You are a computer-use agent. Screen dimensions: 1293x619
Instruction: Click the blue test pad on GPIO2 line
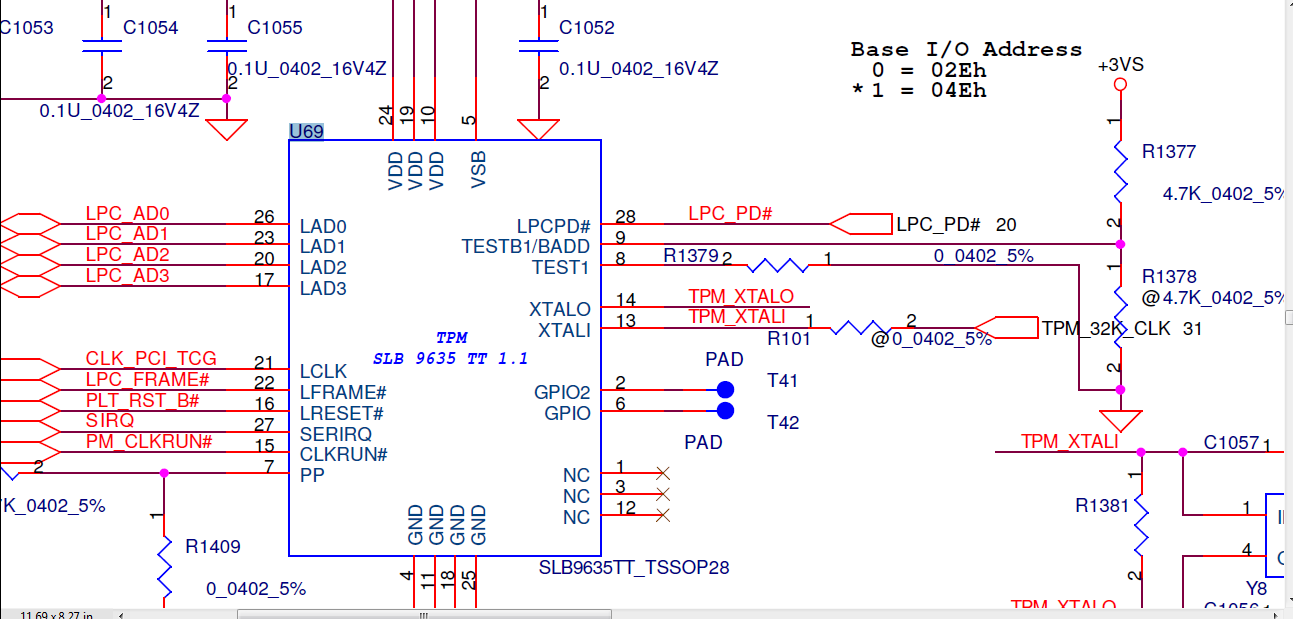[725, 390]
